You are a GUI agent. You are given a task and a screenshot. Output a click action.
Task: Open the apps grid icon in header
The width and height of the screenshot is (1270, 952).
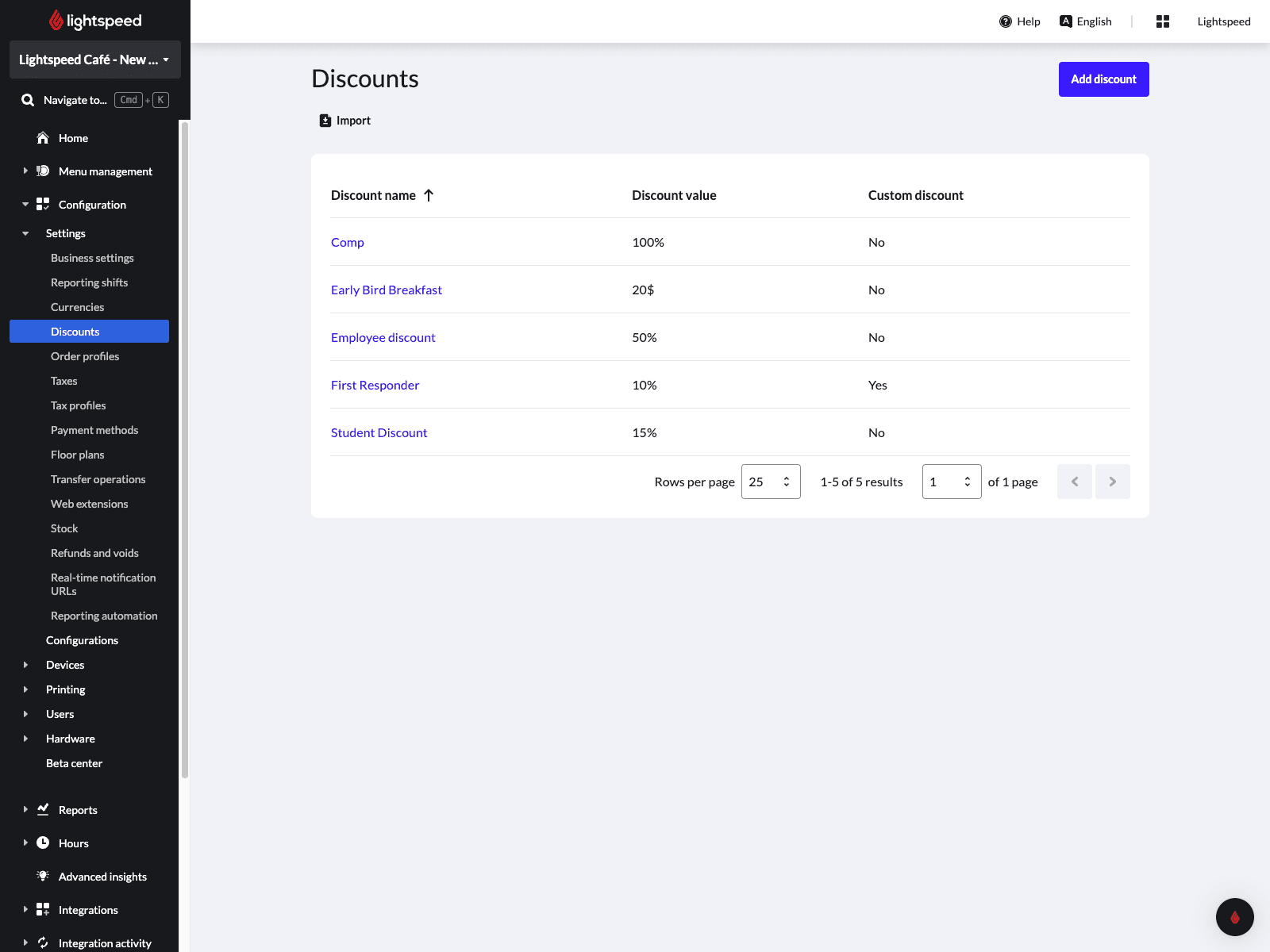(1163, 21)
